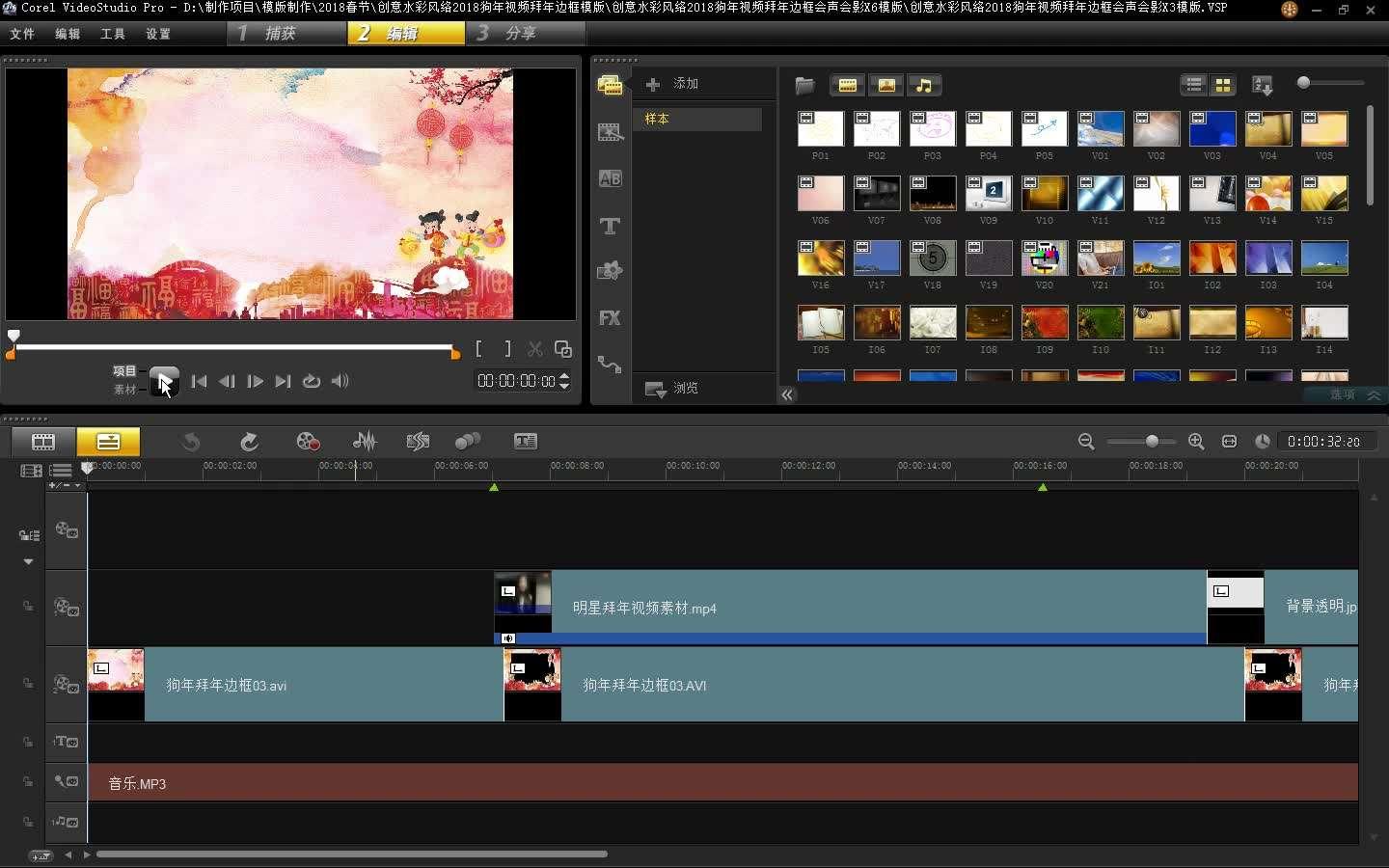This screenshot has height=868, width=1389.
Task: Switch to the 捕获 step tab
Action: coord(287,33)
